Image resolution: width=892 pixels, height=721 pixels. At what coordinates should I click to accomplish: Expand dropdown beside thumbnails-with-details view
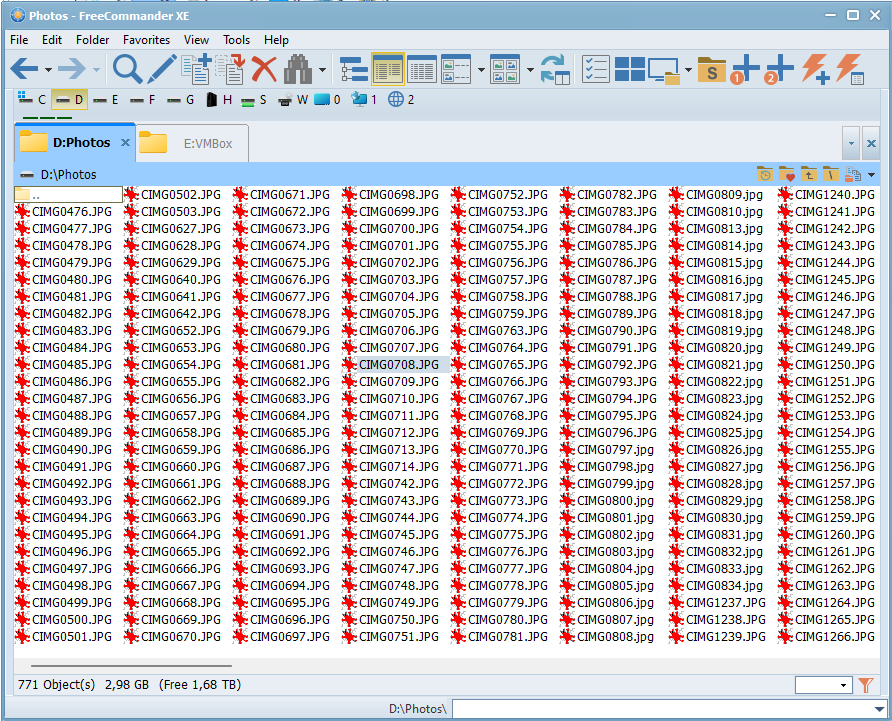tap(481, 70)
